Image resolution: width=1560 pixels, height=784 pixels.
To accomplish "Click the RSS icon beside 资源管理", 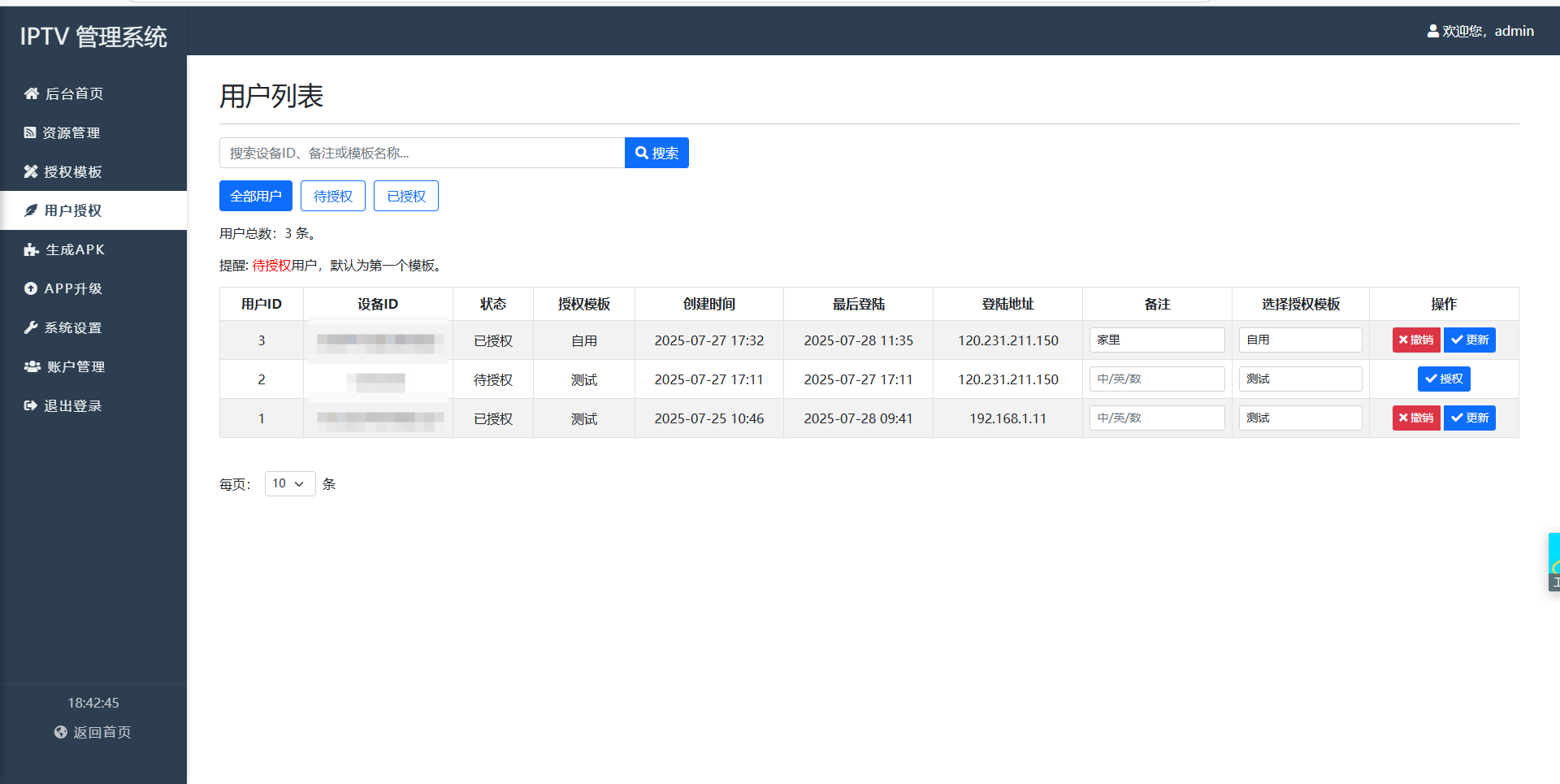I will click(x=30, y=132).
